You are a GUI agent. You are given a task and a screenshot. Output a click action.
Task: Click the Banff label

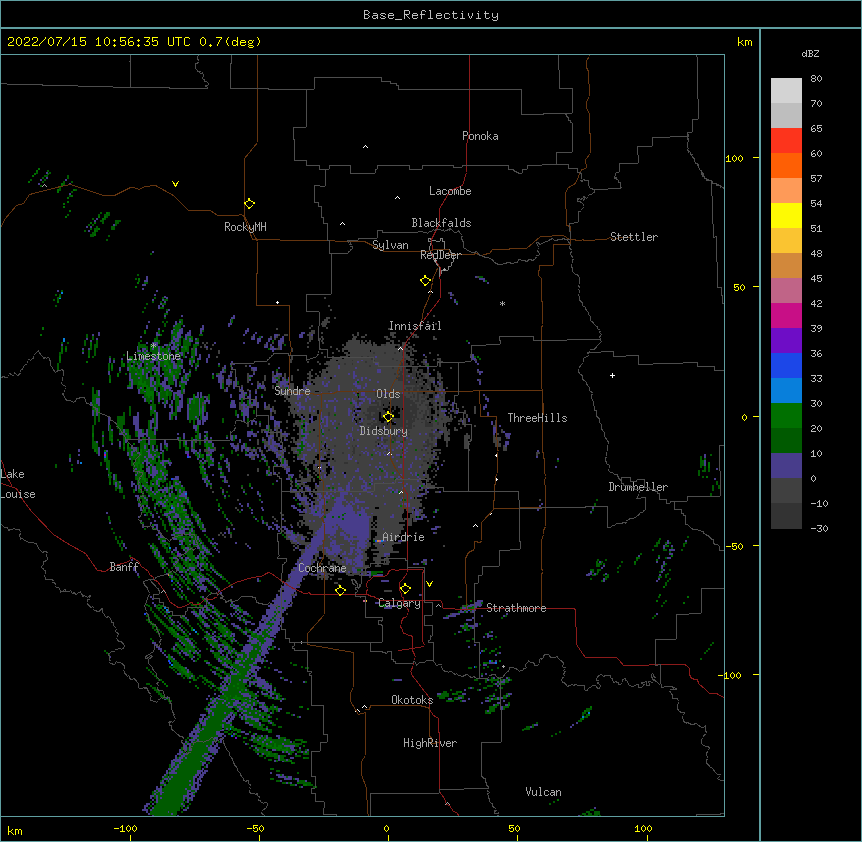click(124, 567)
